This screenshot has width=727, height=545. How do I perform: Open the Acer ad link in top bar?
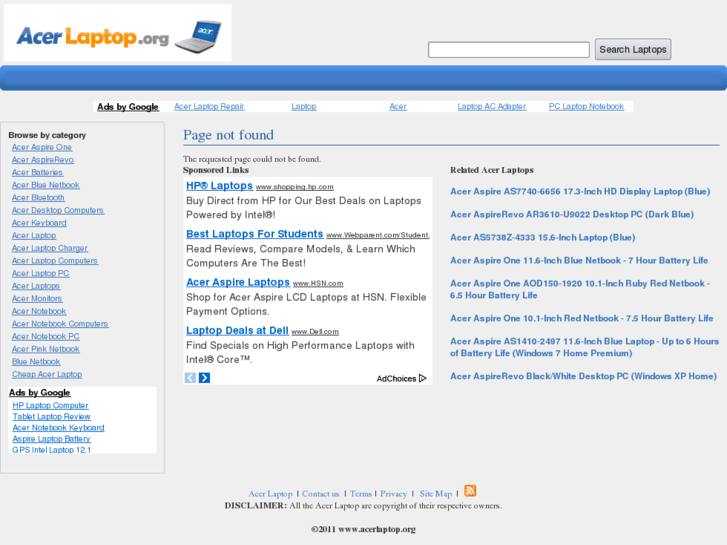coord(398,106)
